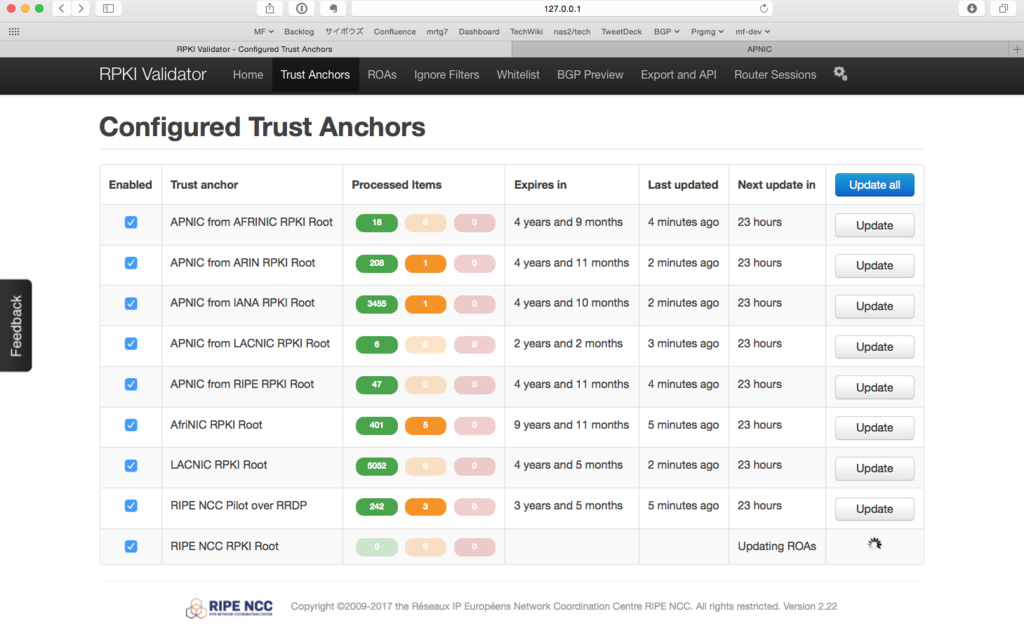Expand the MF bookmarks folder

tap(263, 31)
